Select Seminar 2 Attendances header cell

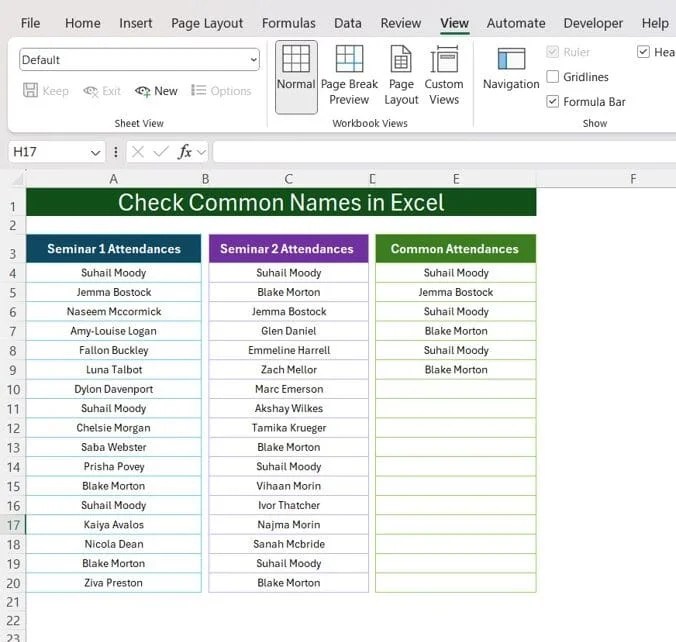288,249
